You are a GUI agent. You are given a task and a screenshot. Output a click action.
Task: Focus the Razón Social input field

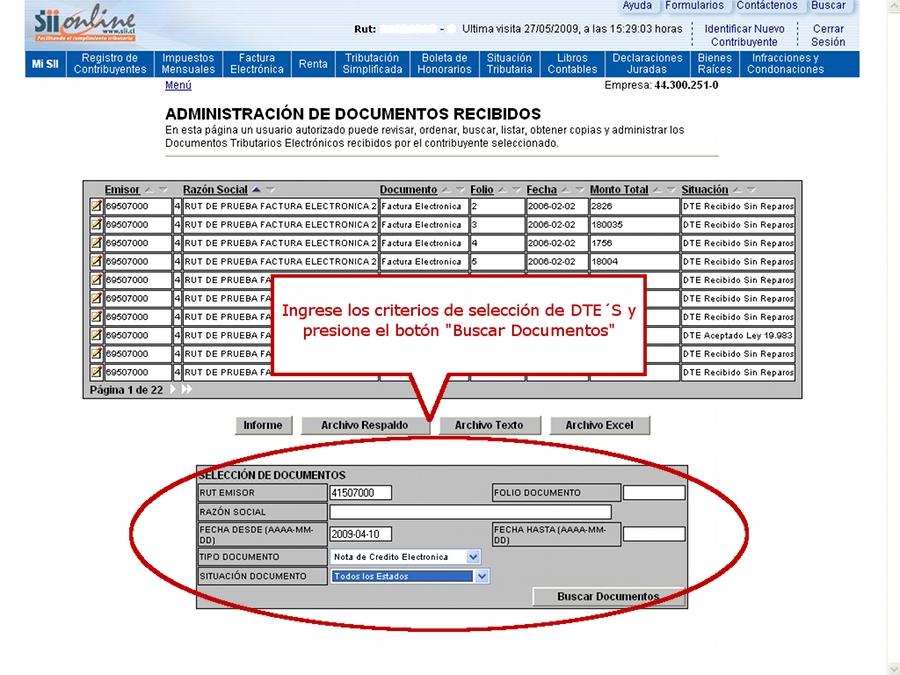click(470, 511)
